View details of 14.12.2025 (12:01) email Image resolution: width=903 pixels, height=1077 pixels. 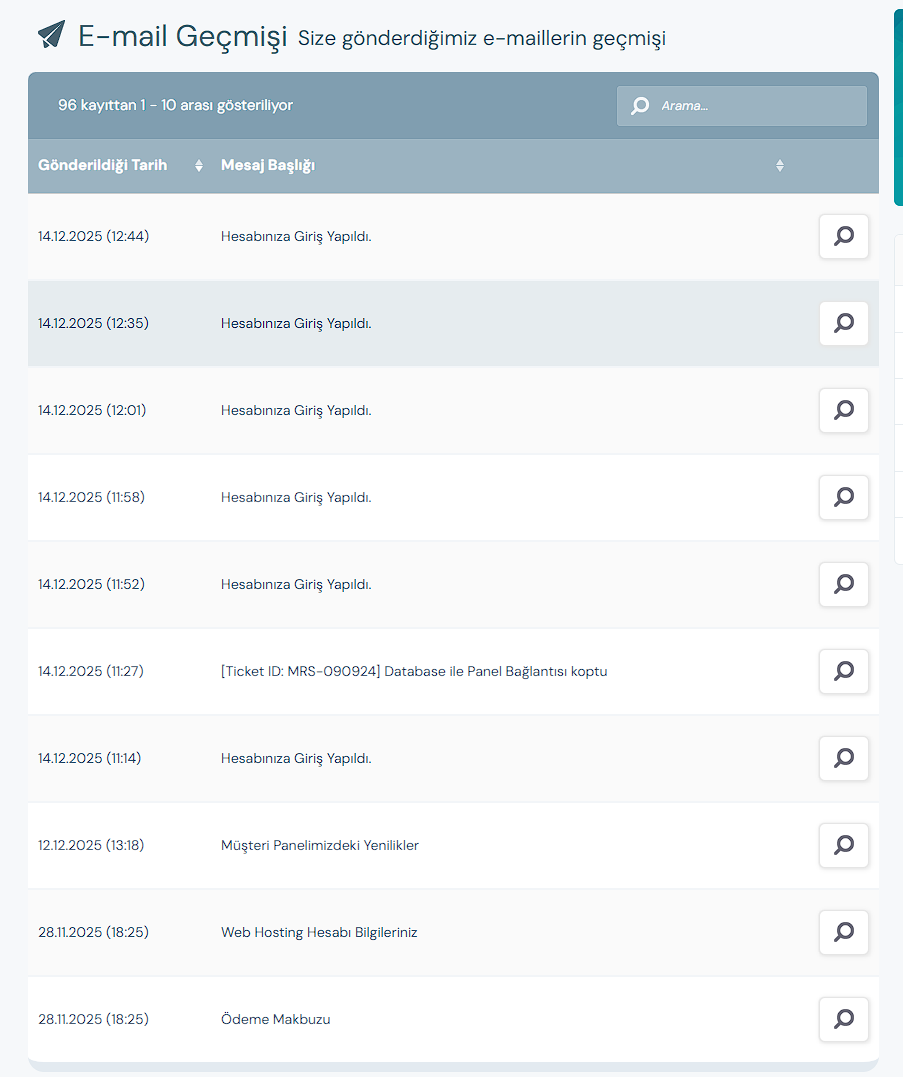pos(843,410)
